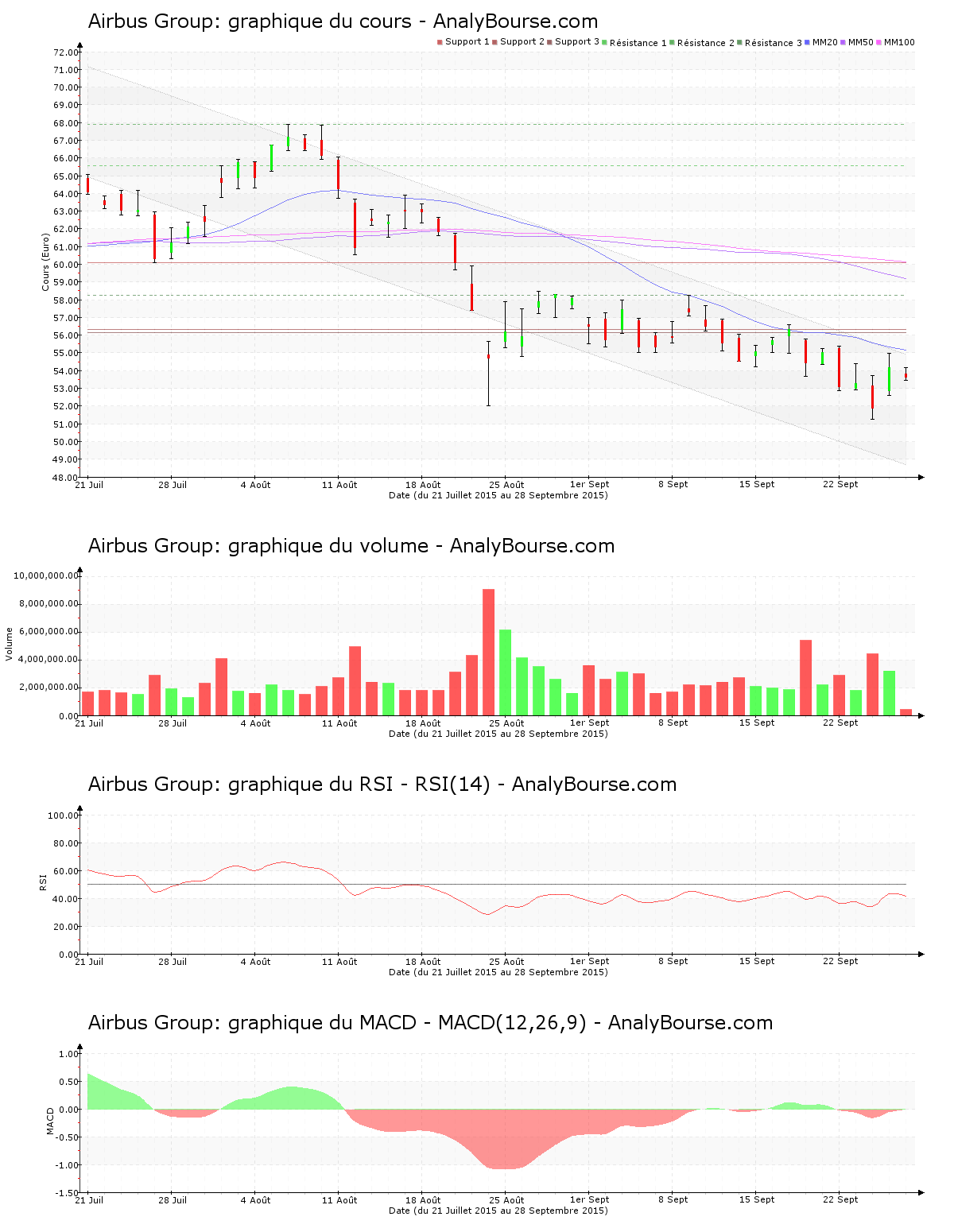This screenshot has height=1232, width=954.
Task: Click the date range caption under RSI chart
Action: 498,972
